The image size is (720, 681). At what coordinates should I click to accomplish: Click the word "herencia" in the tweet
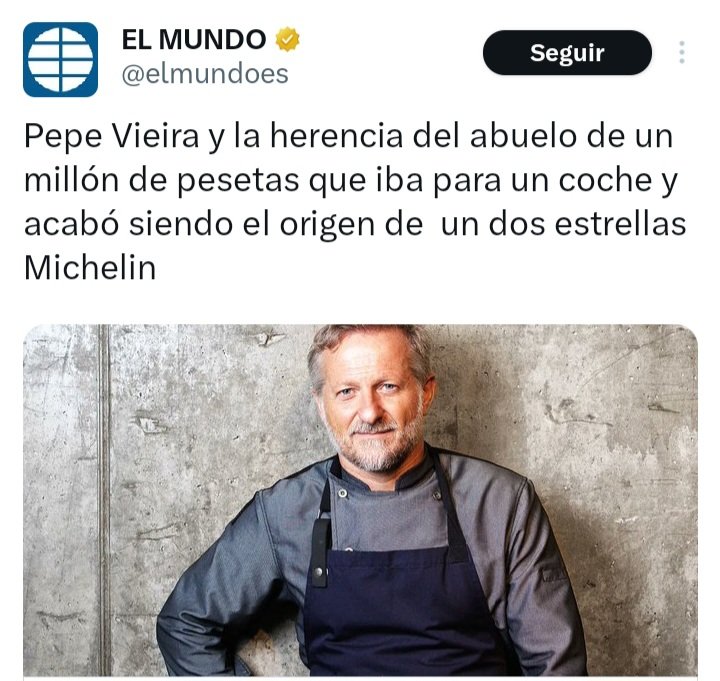336,137
